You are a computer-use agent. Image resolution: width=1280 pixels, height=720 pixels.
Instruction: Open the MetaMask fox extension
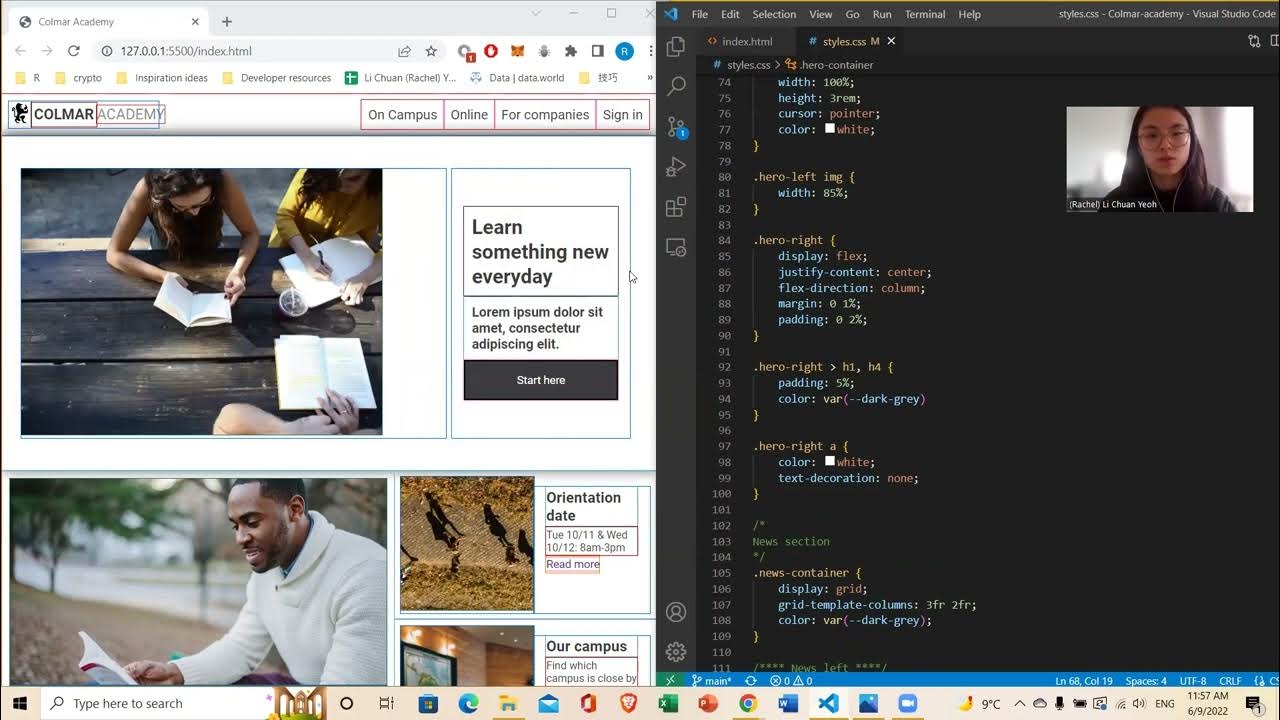(517, 51)
